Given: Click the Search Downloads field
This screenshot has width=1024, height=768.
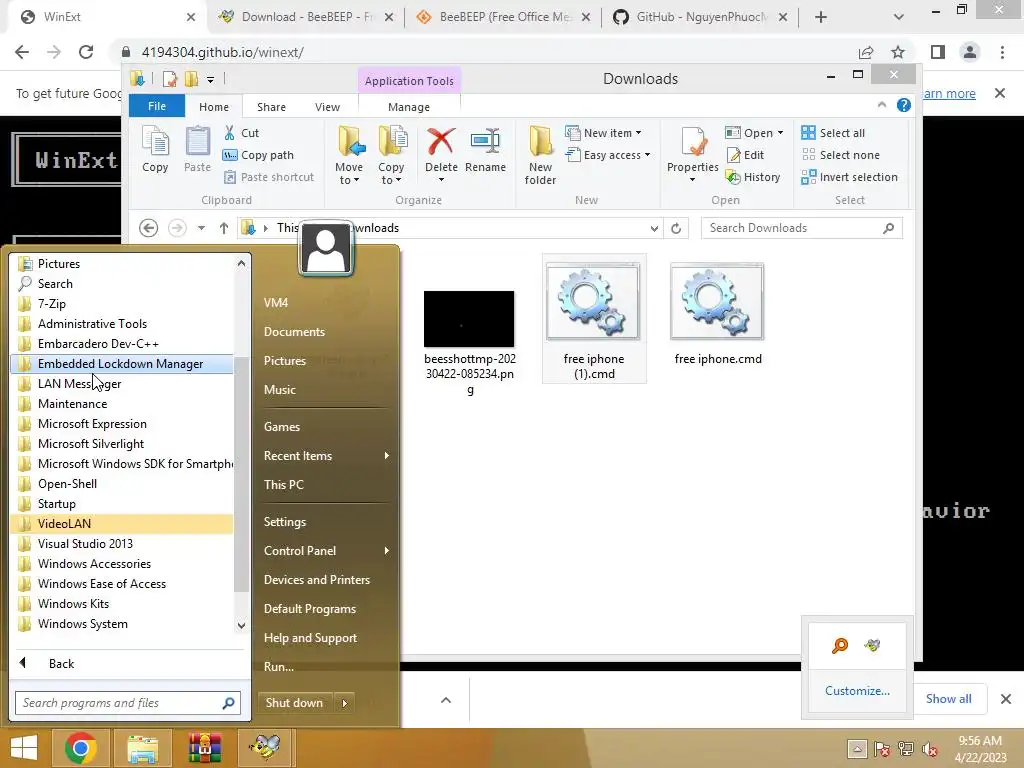Looking at the screenshot, I should click(802, 228).
